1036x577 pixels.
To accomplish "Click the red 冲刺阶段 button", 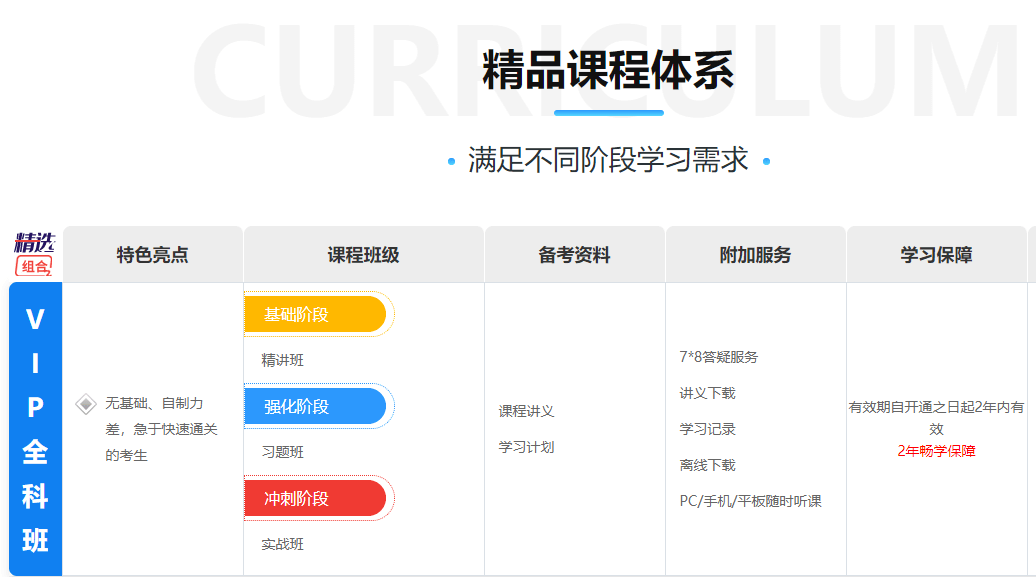I will pyautogui.click(x=315, y=498).
